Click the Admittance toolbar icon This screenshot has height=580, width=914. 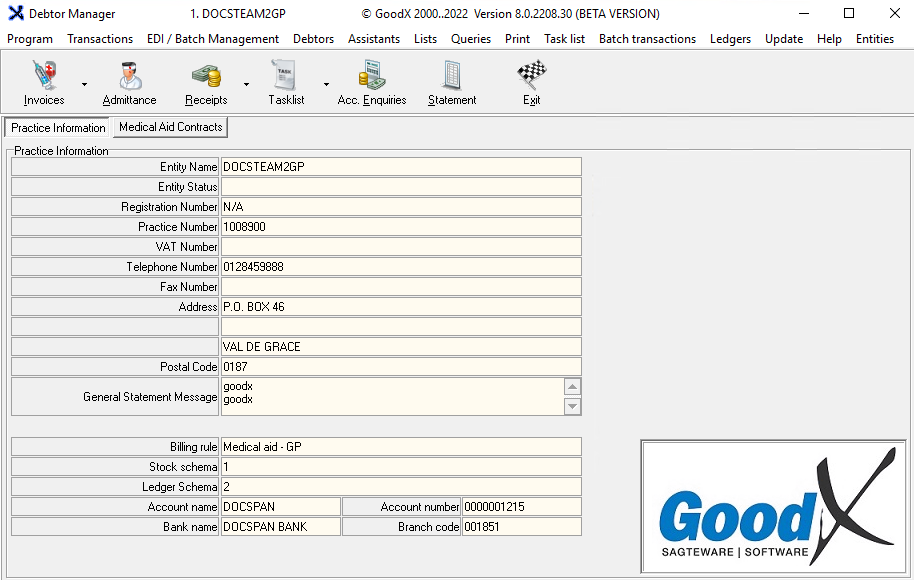tap(129, 82)
